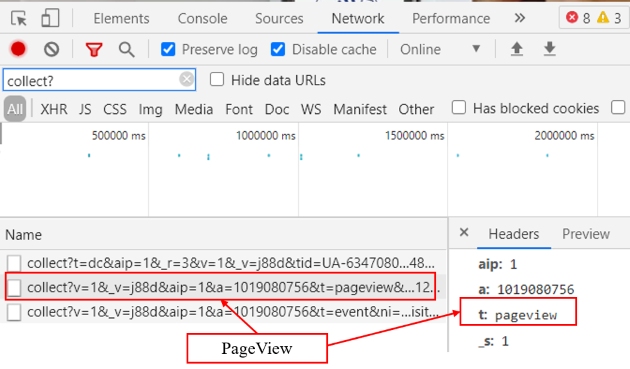The width and height of the screenshot is (630, 369).
Task: Click the export HAR download arrow icon
Action: click(x=550, y=49)
